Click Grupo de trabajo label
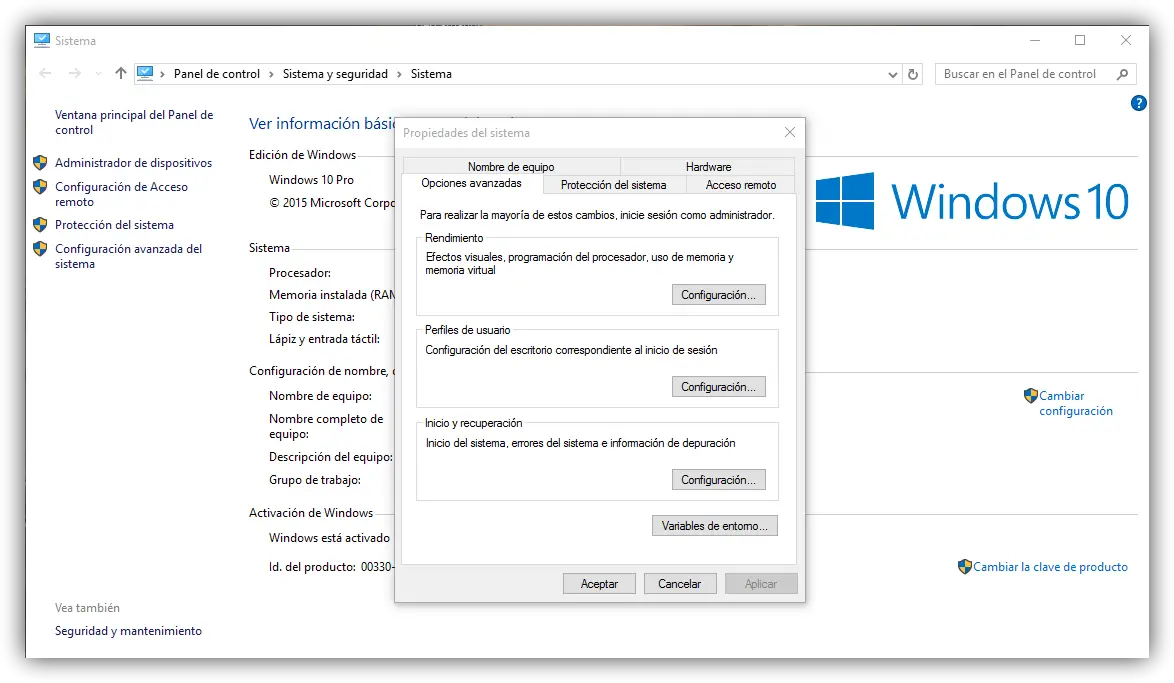1174x683 pixels. [314, 480]
